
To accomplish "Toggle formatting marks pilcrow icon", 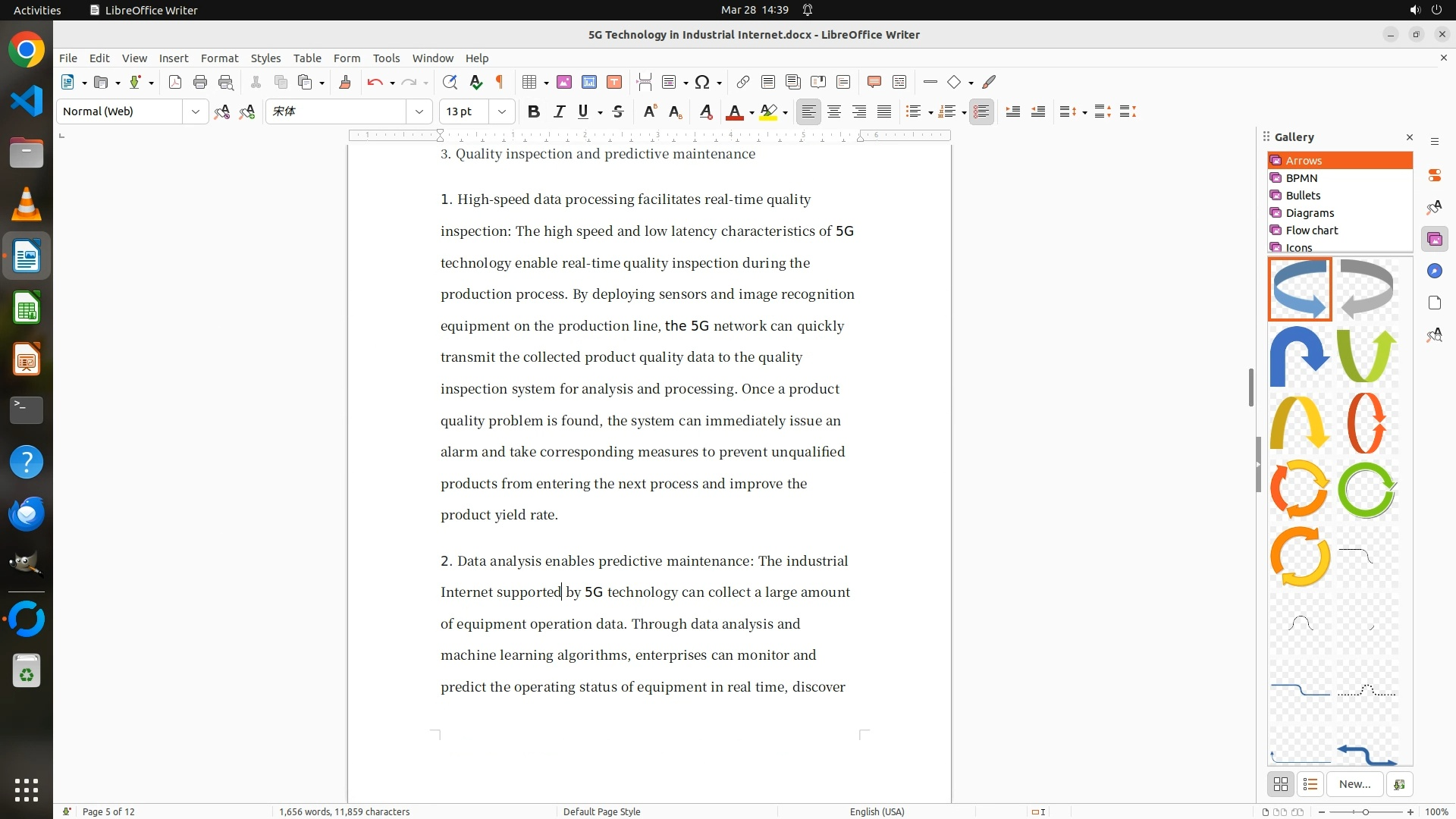I will point(500,82).
